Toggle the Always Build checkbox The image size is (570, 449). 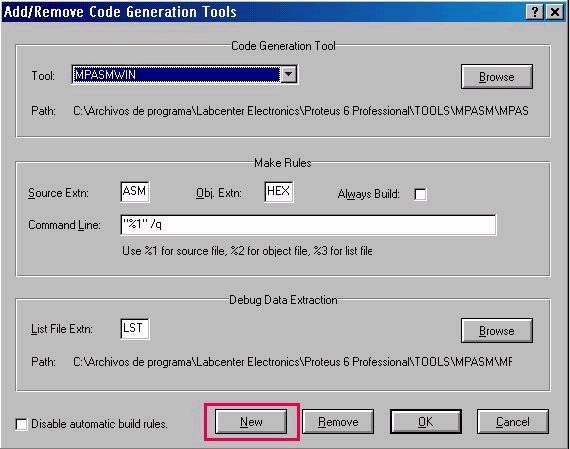420,194
